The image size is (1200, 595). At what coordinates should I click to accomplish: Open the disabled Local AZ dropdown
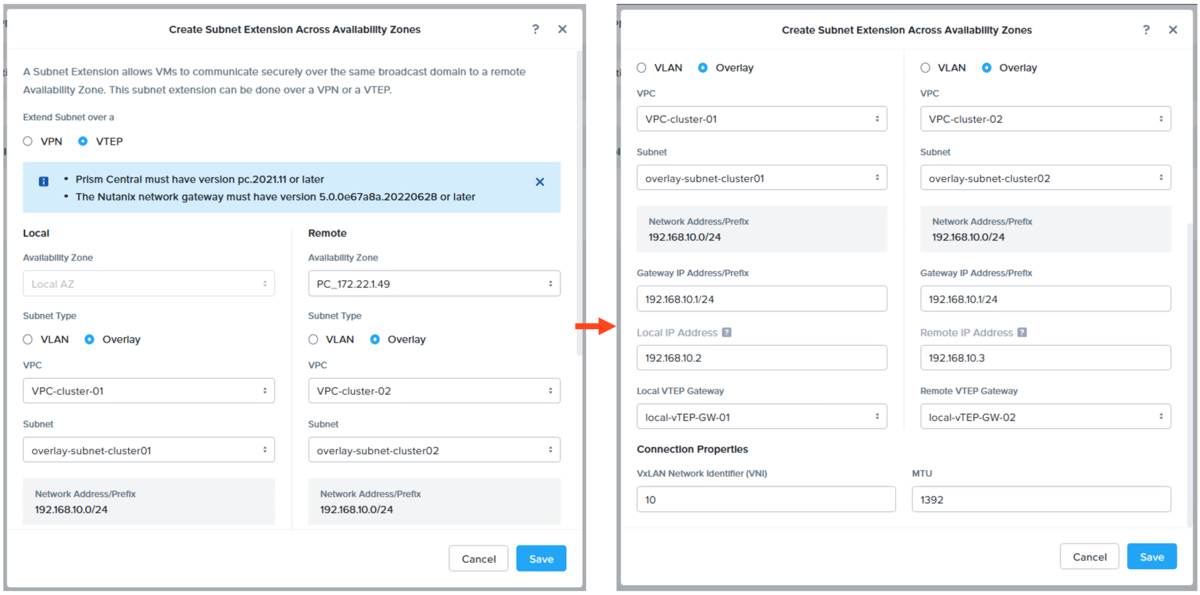tap(149, 284)
